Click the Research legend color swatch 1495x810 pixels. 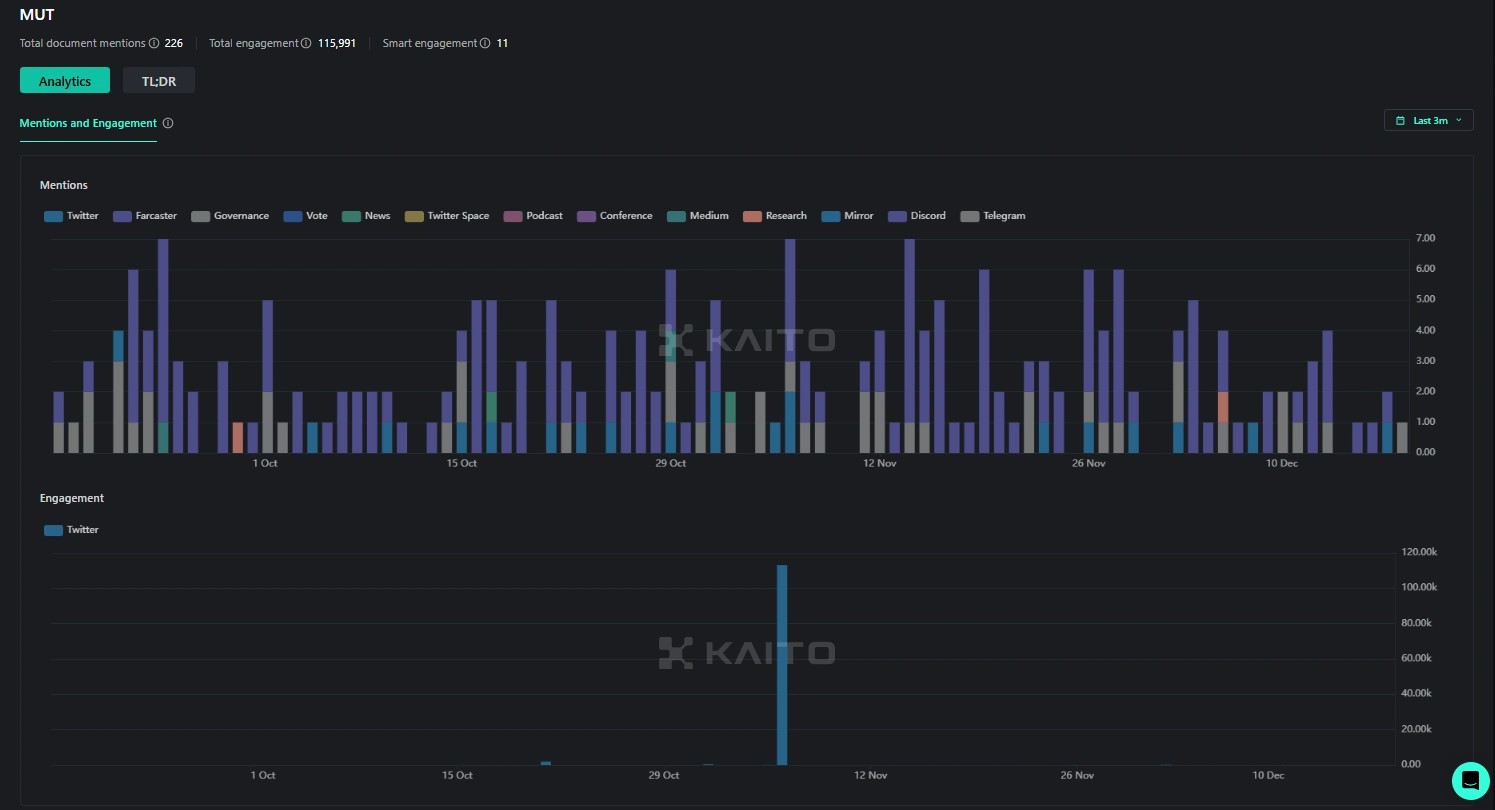[x=752, y=216]
